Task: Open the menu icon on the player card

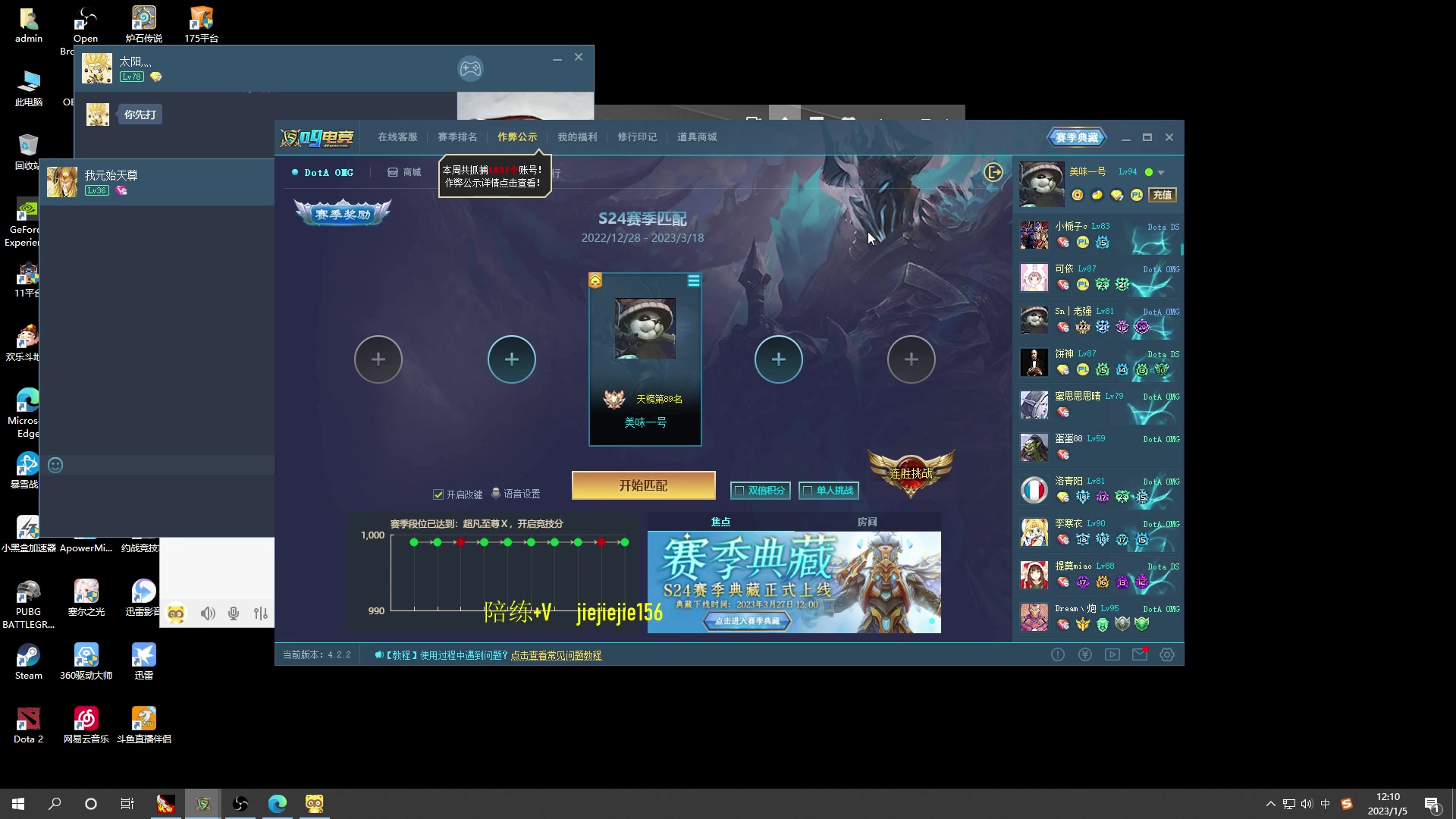Action: tap(693, 281)
